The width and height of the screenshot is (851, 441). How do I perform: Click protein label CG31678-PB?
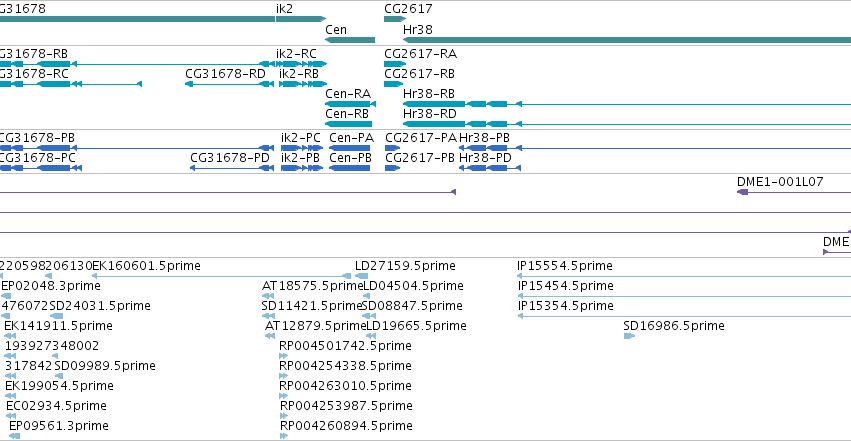(x=37, y=138)
